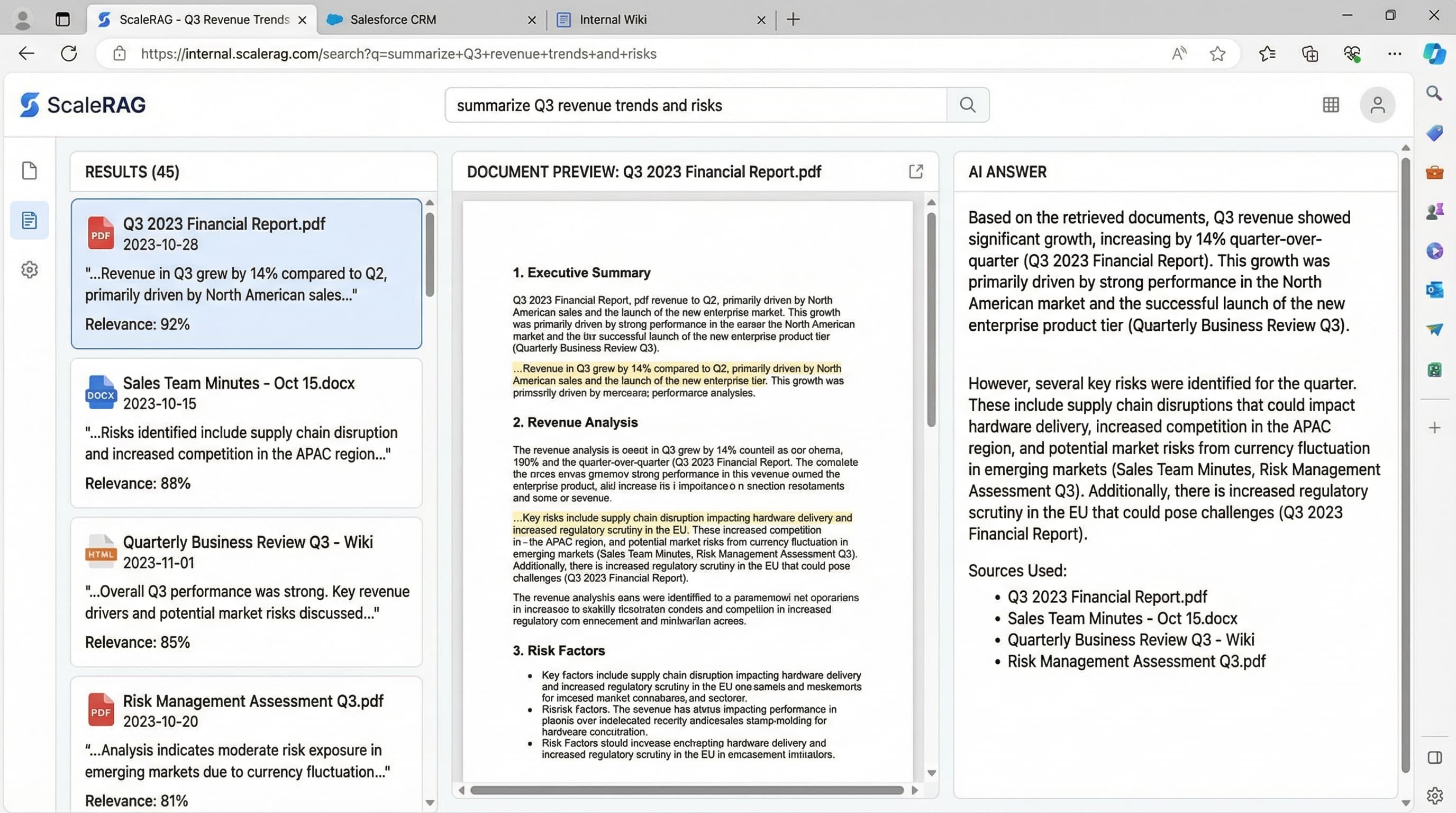Click the results list scroll down arrow
Viewport: 1456px width, 813px height.
tap(430, 802)
